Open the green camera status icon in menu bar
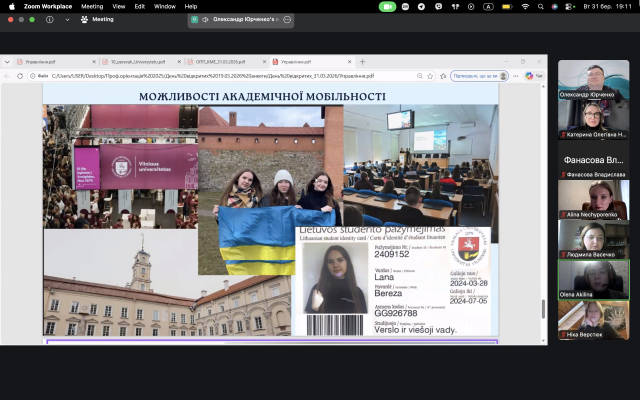 [388, 6]
